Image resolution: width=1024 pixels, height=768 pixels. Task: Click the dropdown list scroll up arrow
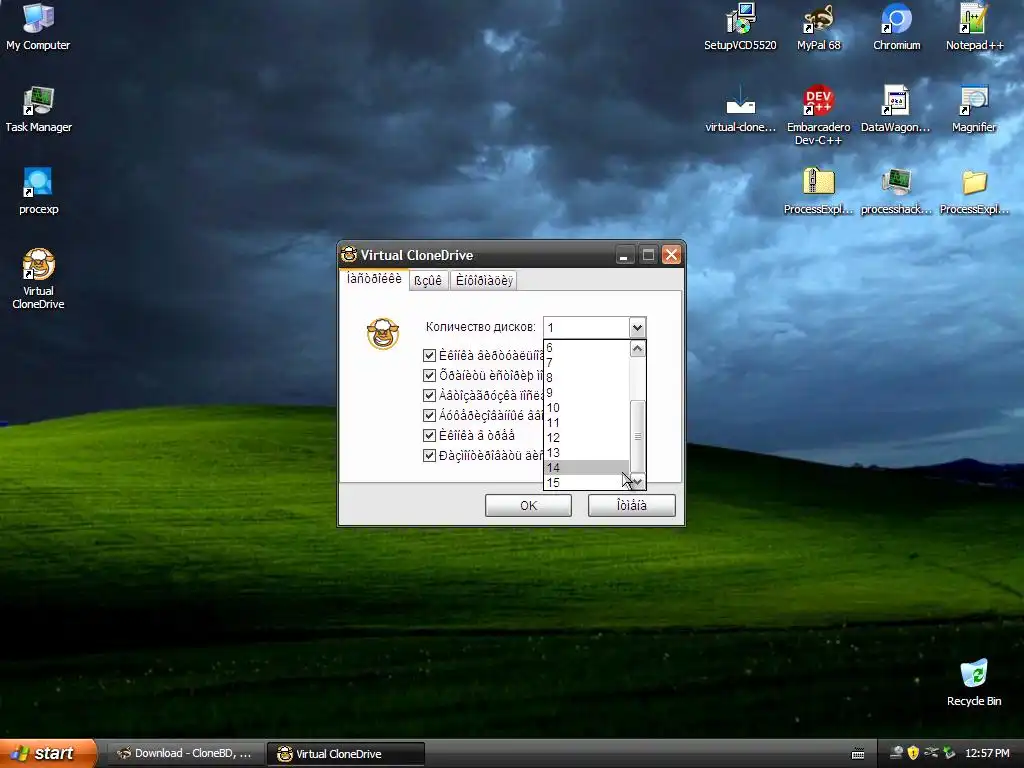coord(637,349)
